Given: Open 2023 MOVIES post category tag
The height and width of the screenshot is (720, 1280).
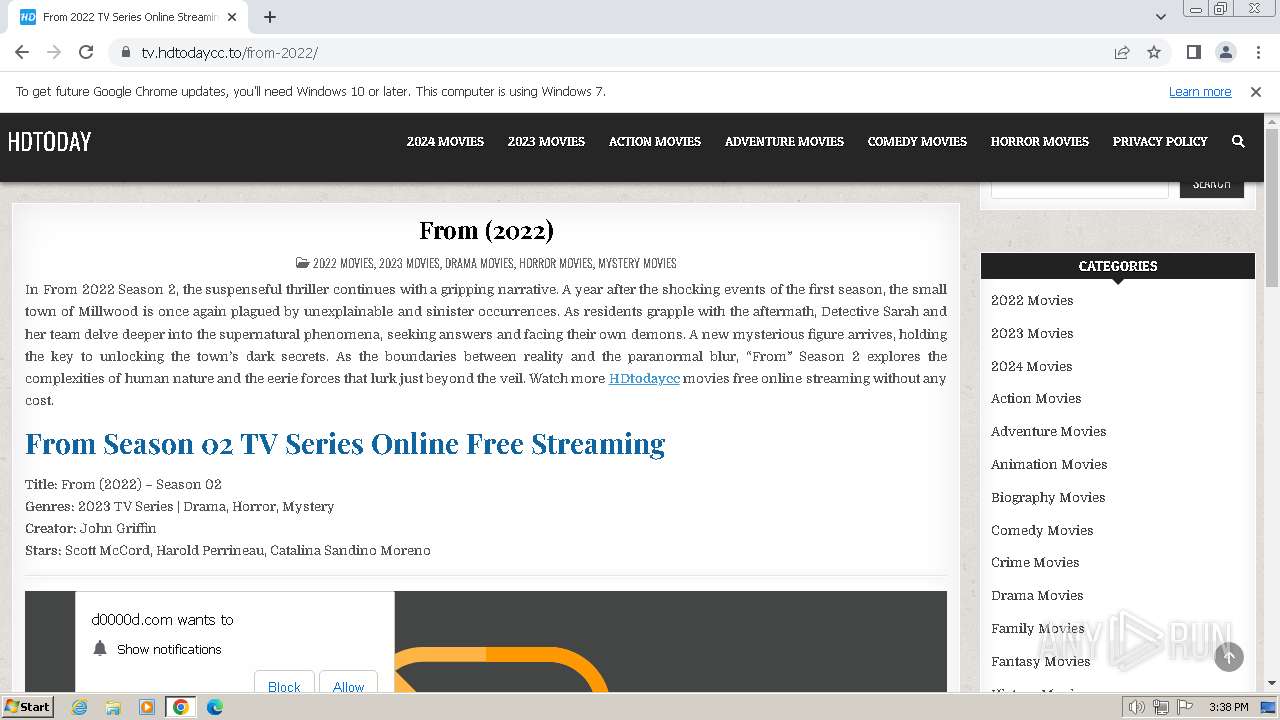Looking at the screenshot, I should (409, 263).
